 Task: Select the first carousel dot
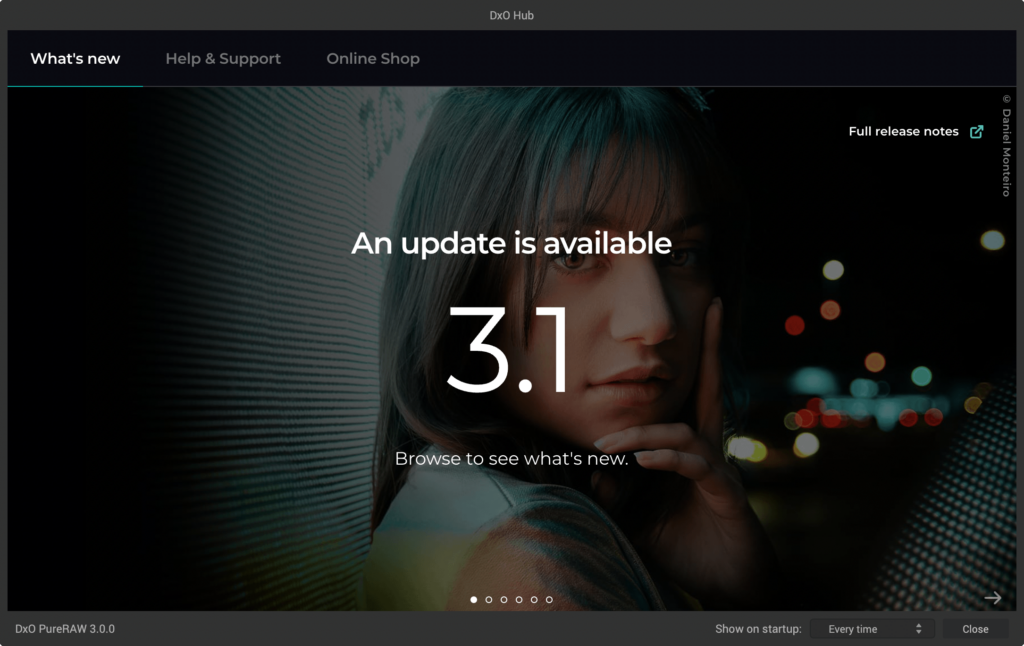point(473,600)
